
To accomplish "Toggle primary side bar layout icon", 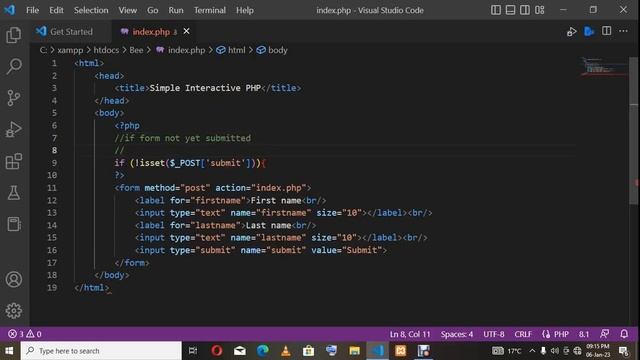I will pyautogui.click(x=496, y=10).
